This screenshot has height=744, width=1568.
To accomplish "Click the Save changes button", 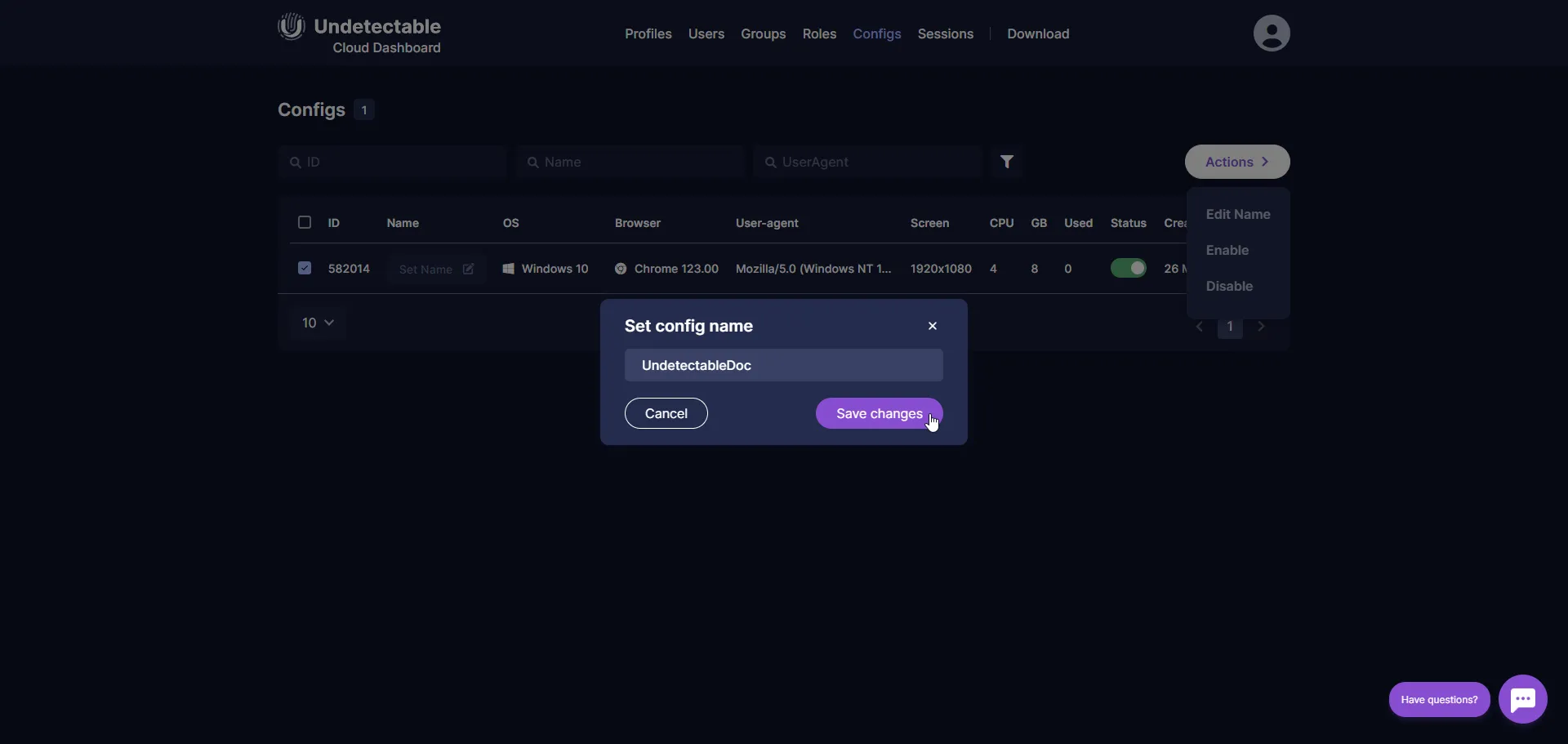I will (880, 413).
